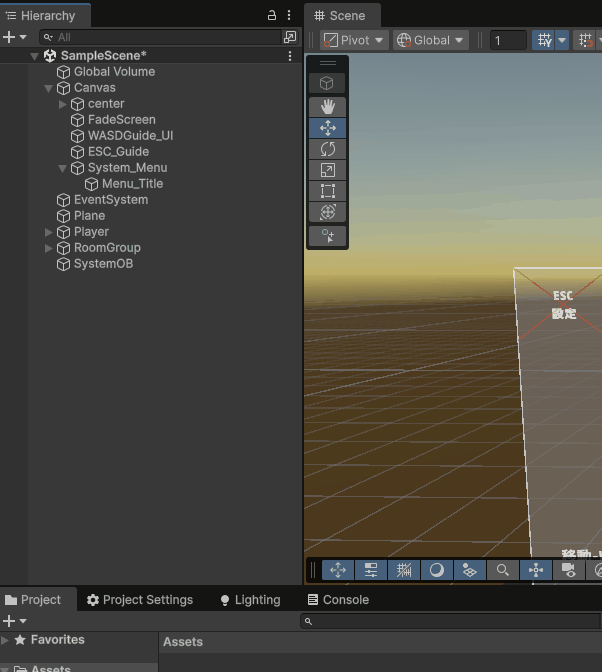This screenshot has width=602, height=672.
Task: Select the Transform tool
Action: 327,212
